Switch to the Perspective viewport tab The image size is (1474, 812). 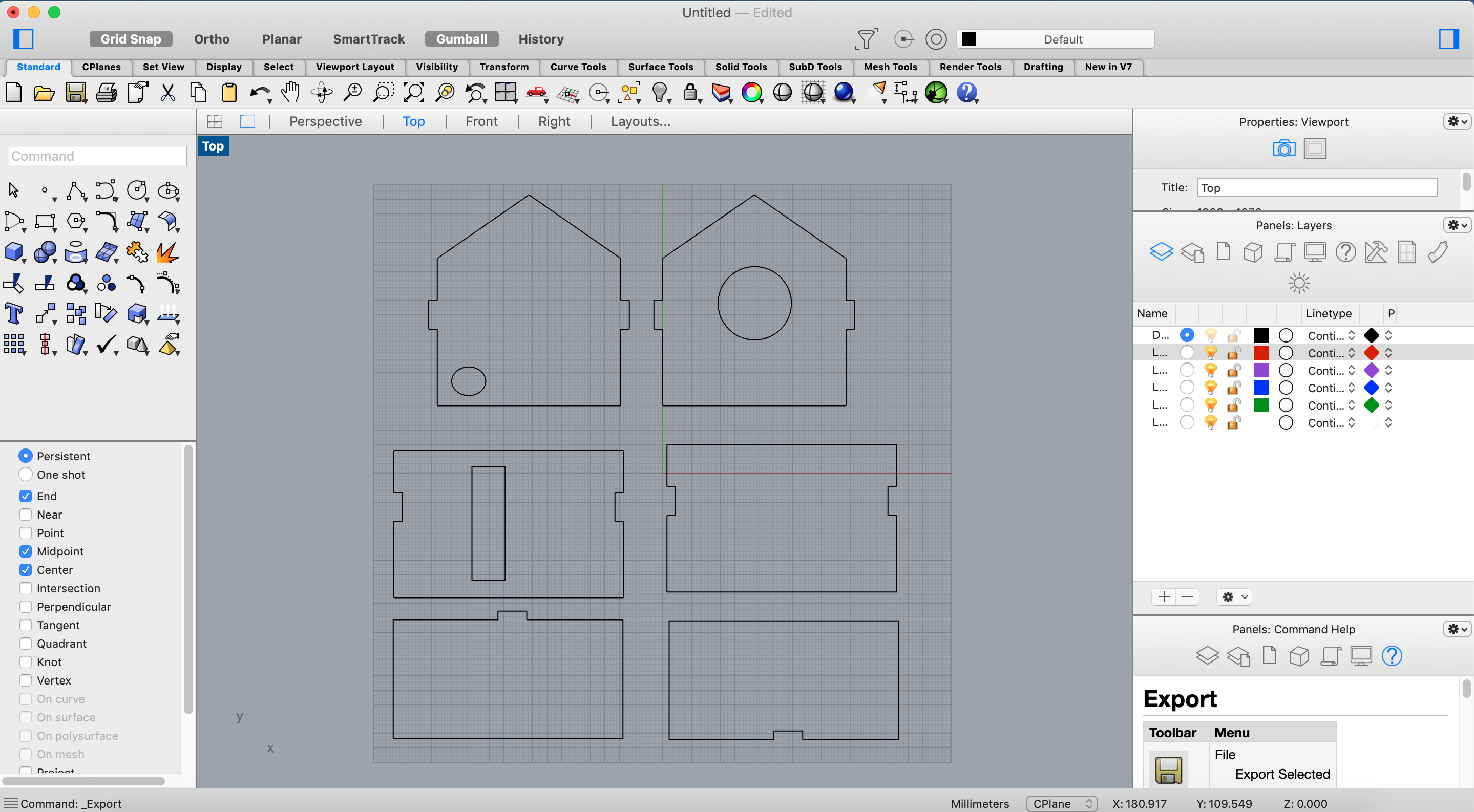[326, 121]
